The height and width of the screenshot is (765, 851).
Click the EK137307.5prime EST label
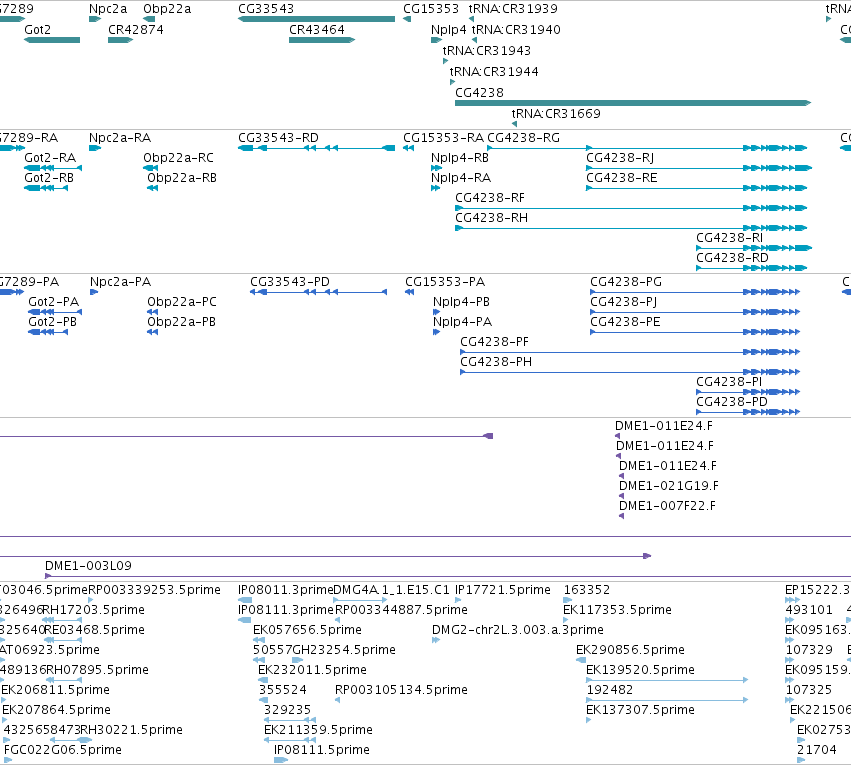tap(640, 710)
